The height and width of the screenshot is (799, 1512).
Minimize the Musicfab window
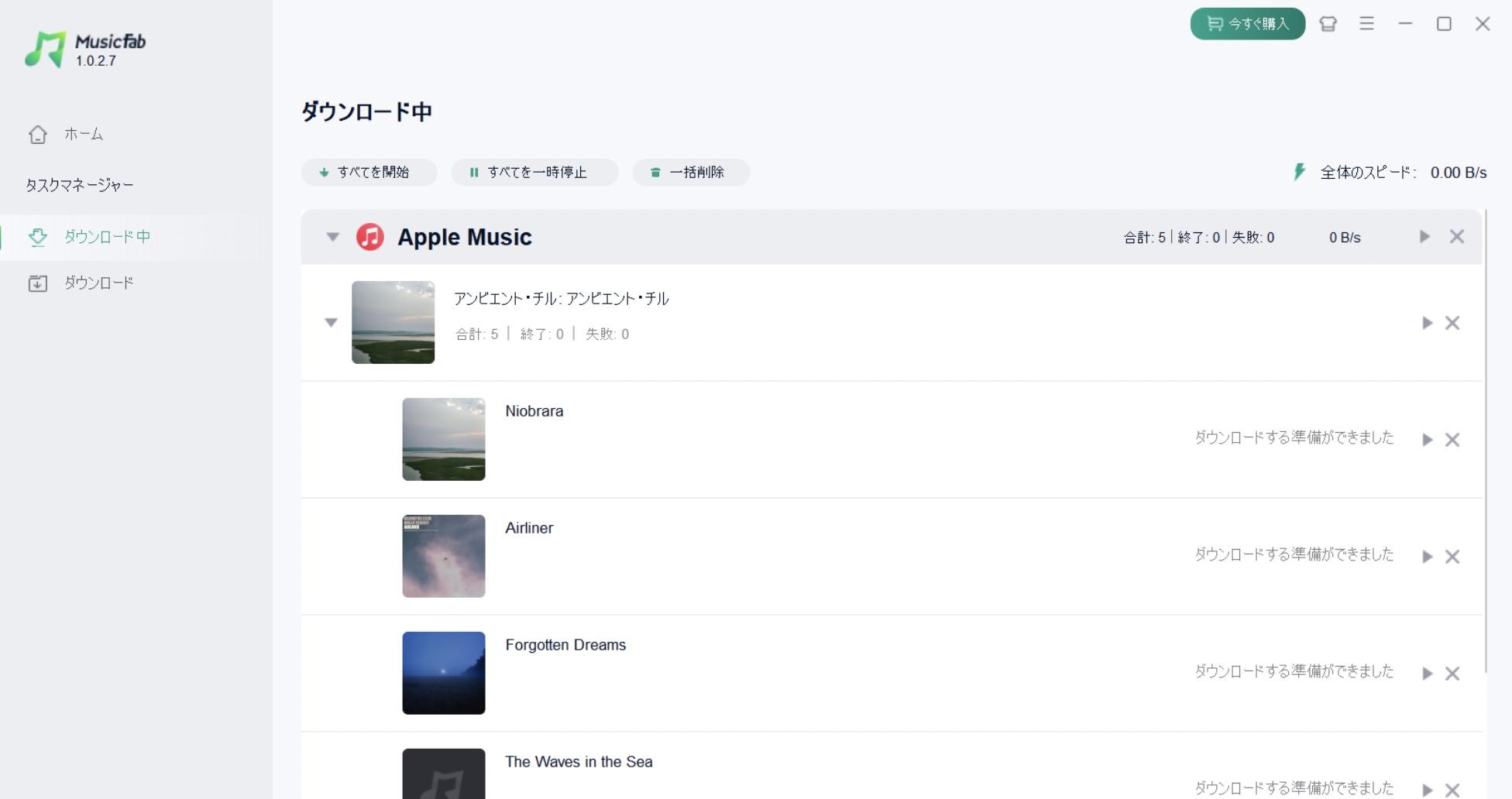(x=1405, y=24)
